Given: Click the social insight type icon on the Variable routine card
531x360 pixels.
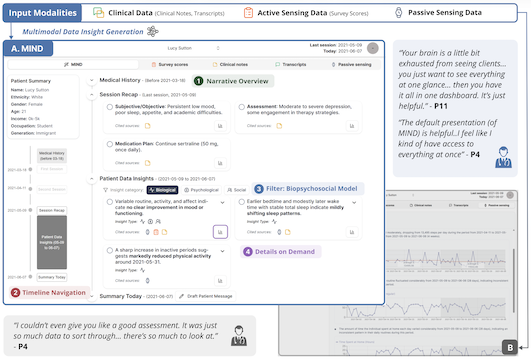Looking at the screenshot, I should tap(158, 221).
